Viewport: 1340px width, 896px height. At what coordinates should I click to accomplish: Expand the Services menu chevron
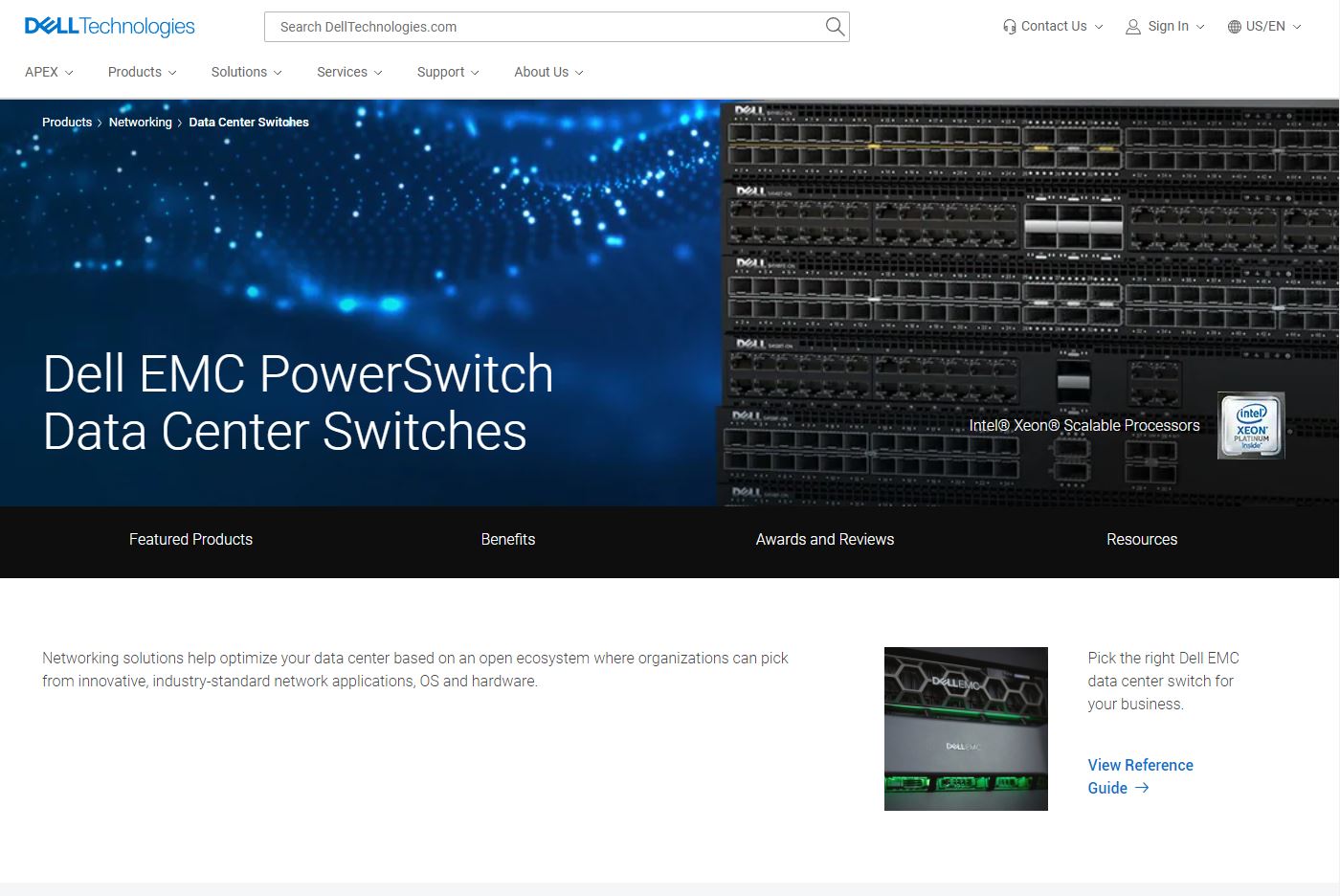click(378, 73)
